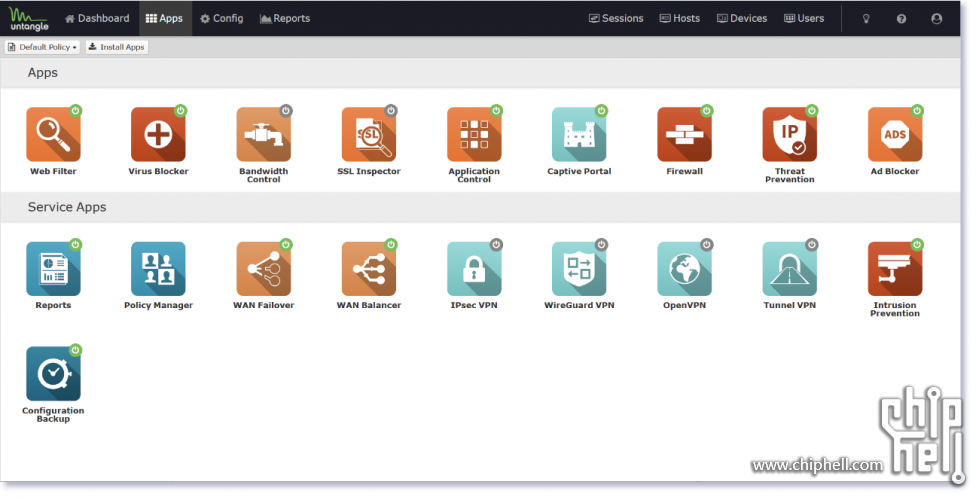Click the Policy Manager label text
The image size is (979, 500).
[158, 305]
